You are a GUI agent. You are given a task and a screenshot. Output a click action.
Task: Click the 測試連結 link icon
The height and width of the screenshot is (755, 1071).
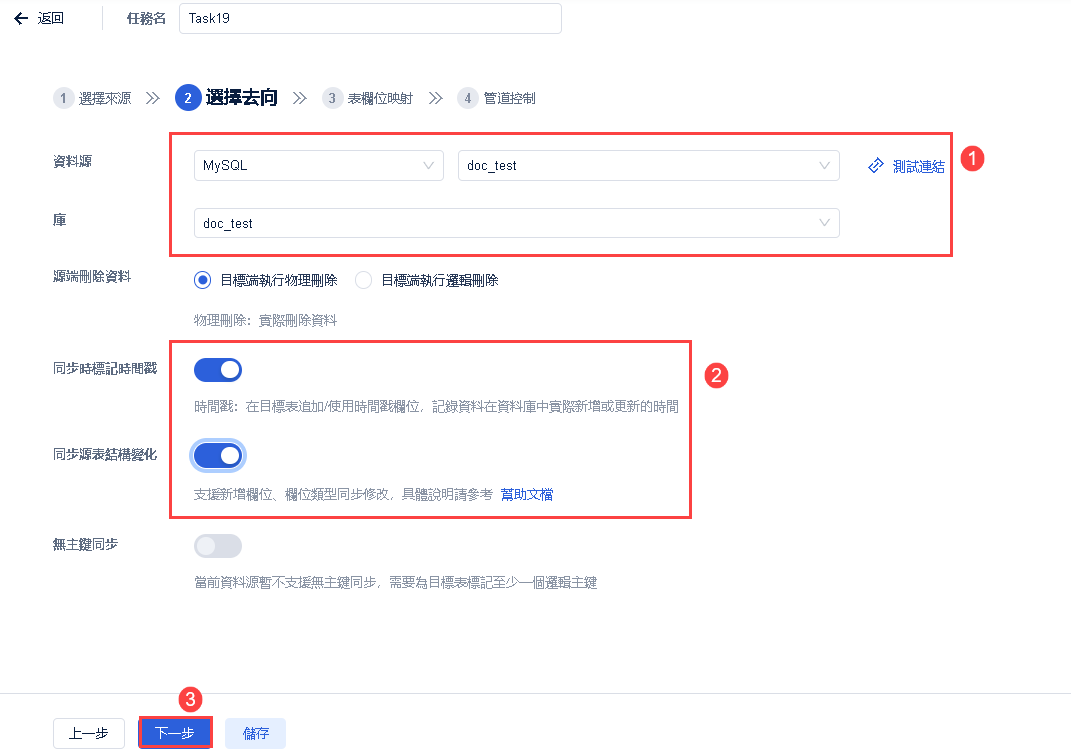[876, 166]
